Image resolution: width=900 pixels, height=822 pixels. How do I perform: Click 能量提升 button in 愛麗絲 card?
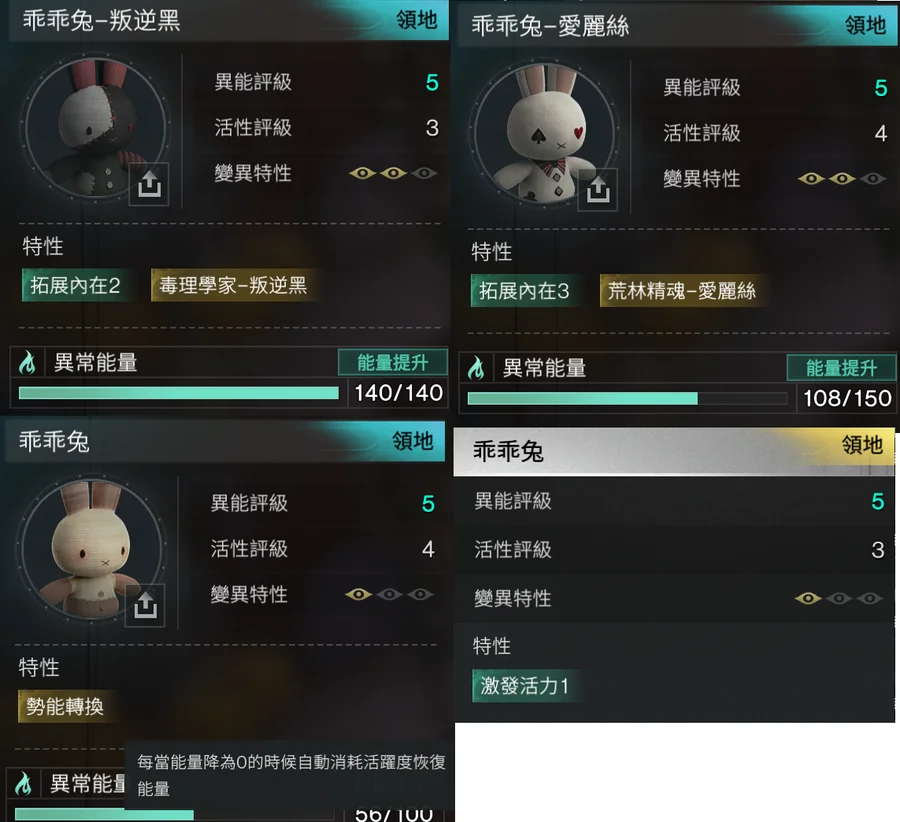click(841, 368)
